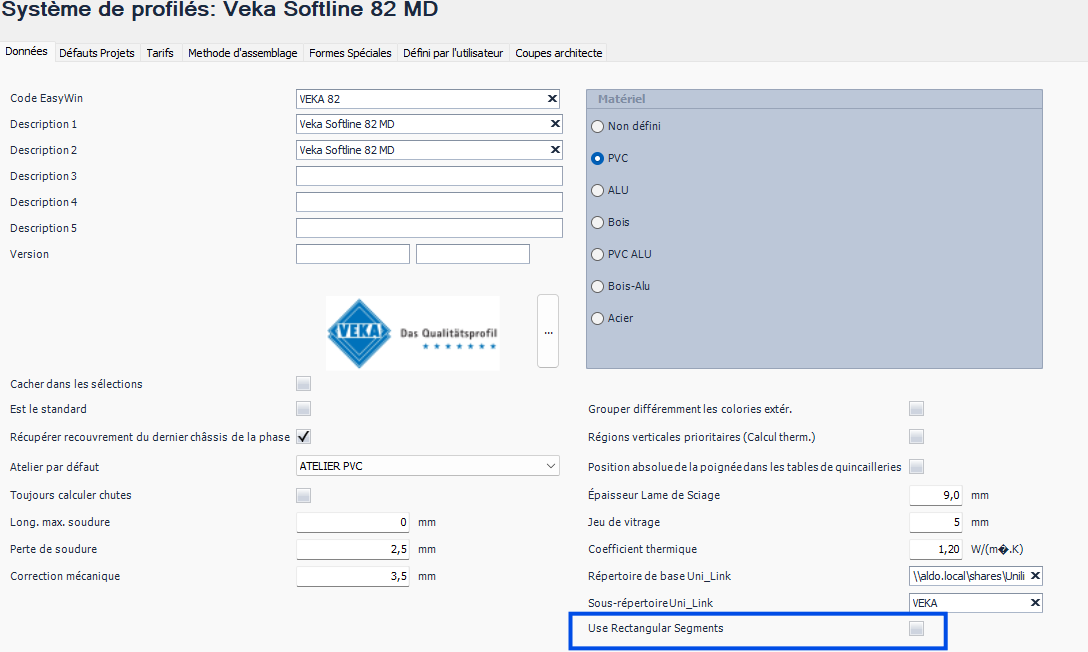The image size is (1088, 652).
Task: Open the Défini par l'utilisateur tab
Action: coord(453,53)
